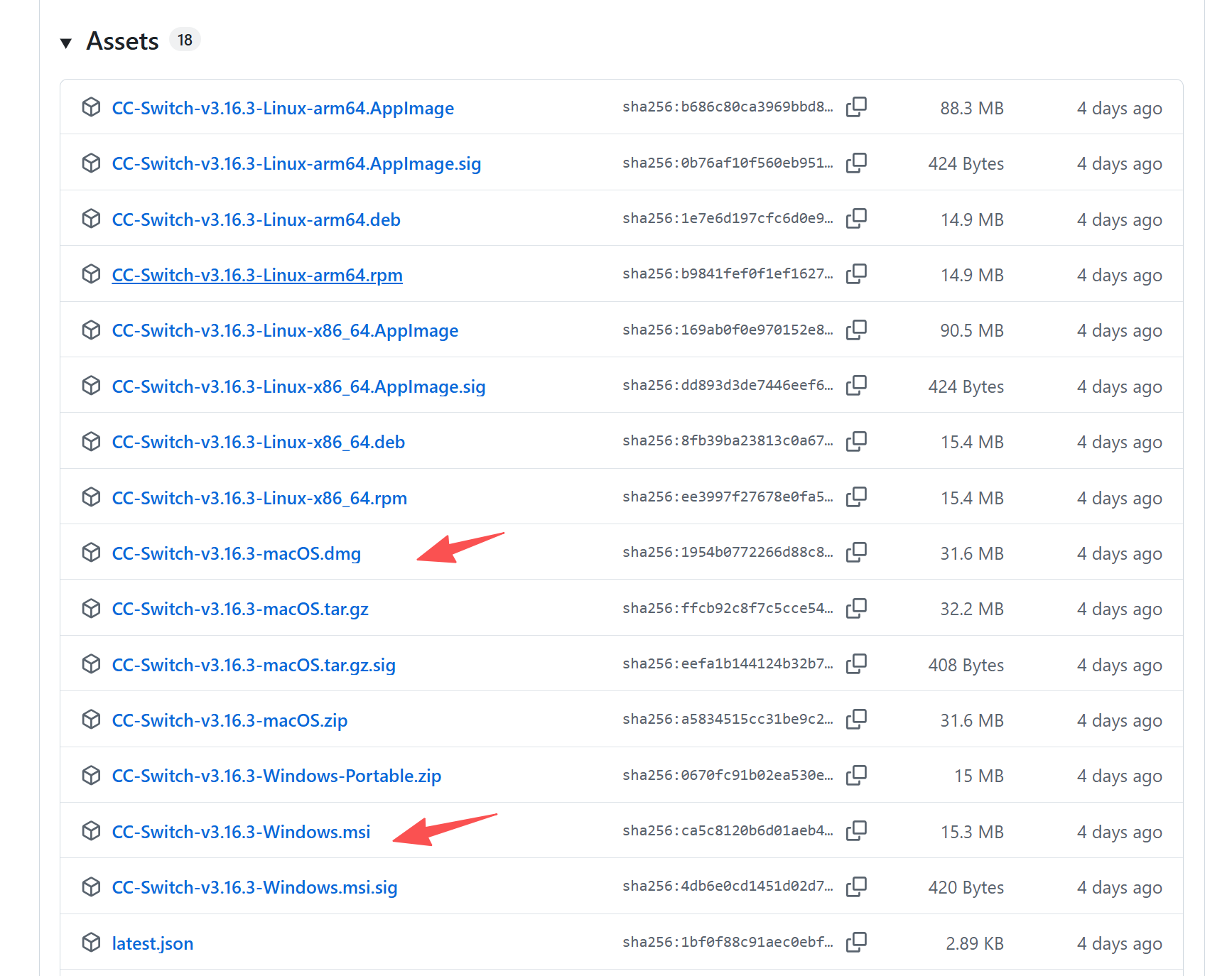Copy hash for Windows-Portable.zip
Screen dimensions: 1232x976
coord(856,775)
